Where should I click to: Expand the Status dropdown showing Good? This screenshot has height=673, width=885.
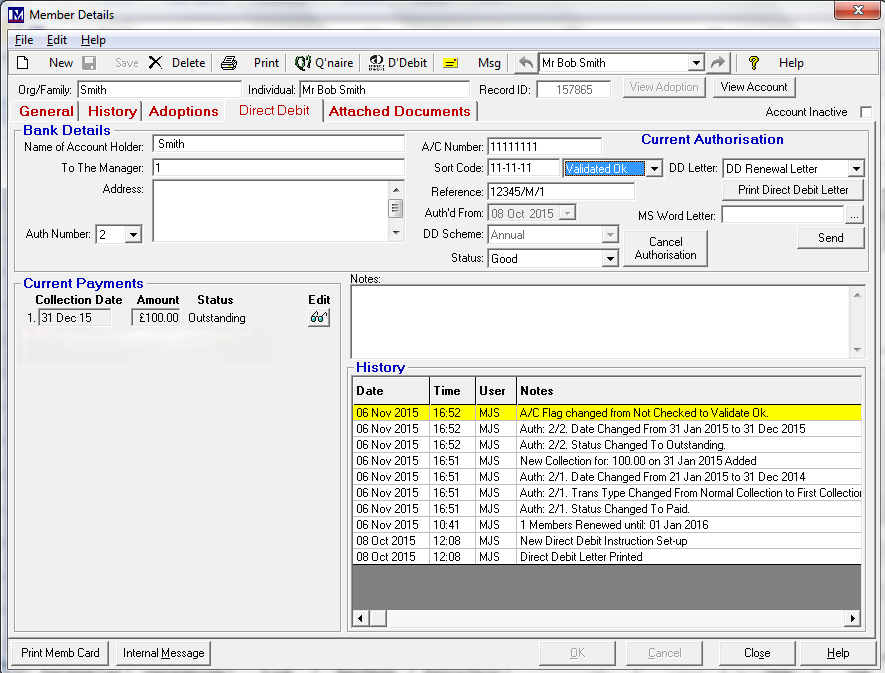[610, 259]
